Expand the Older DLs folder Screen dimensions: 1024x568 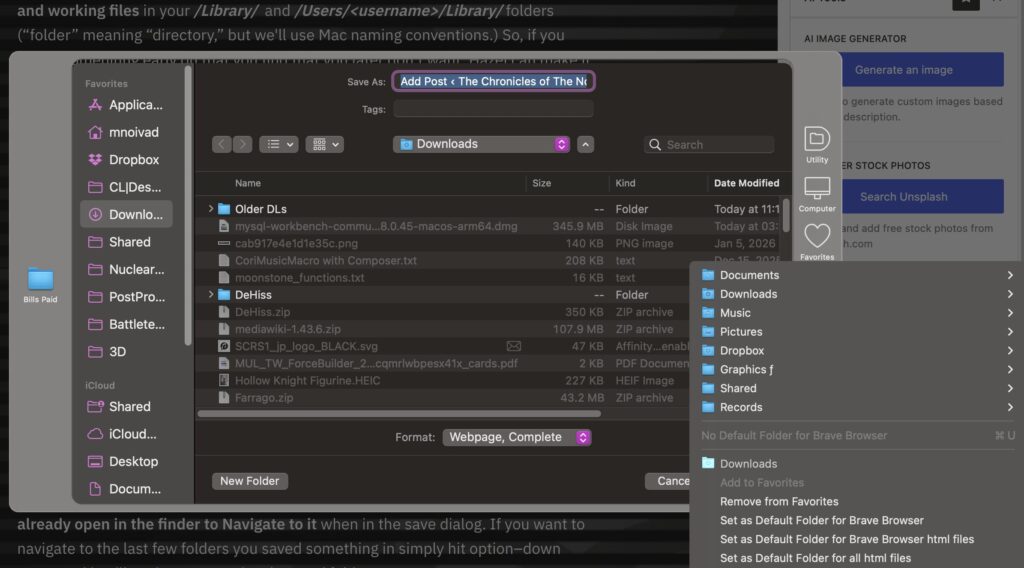point(211,209)
